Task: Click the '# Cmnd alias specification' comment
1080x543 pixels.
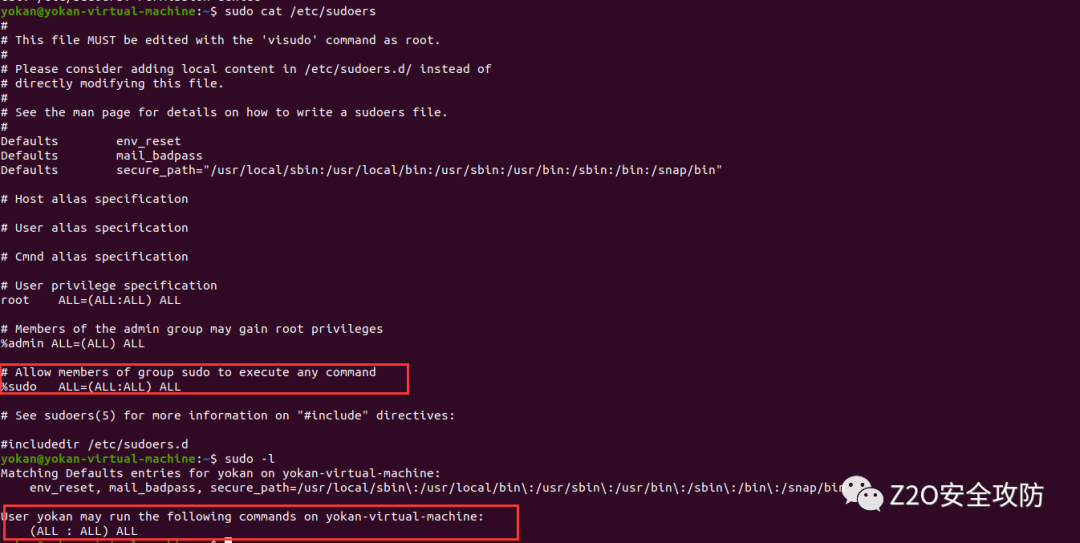Action: point(94,257)
